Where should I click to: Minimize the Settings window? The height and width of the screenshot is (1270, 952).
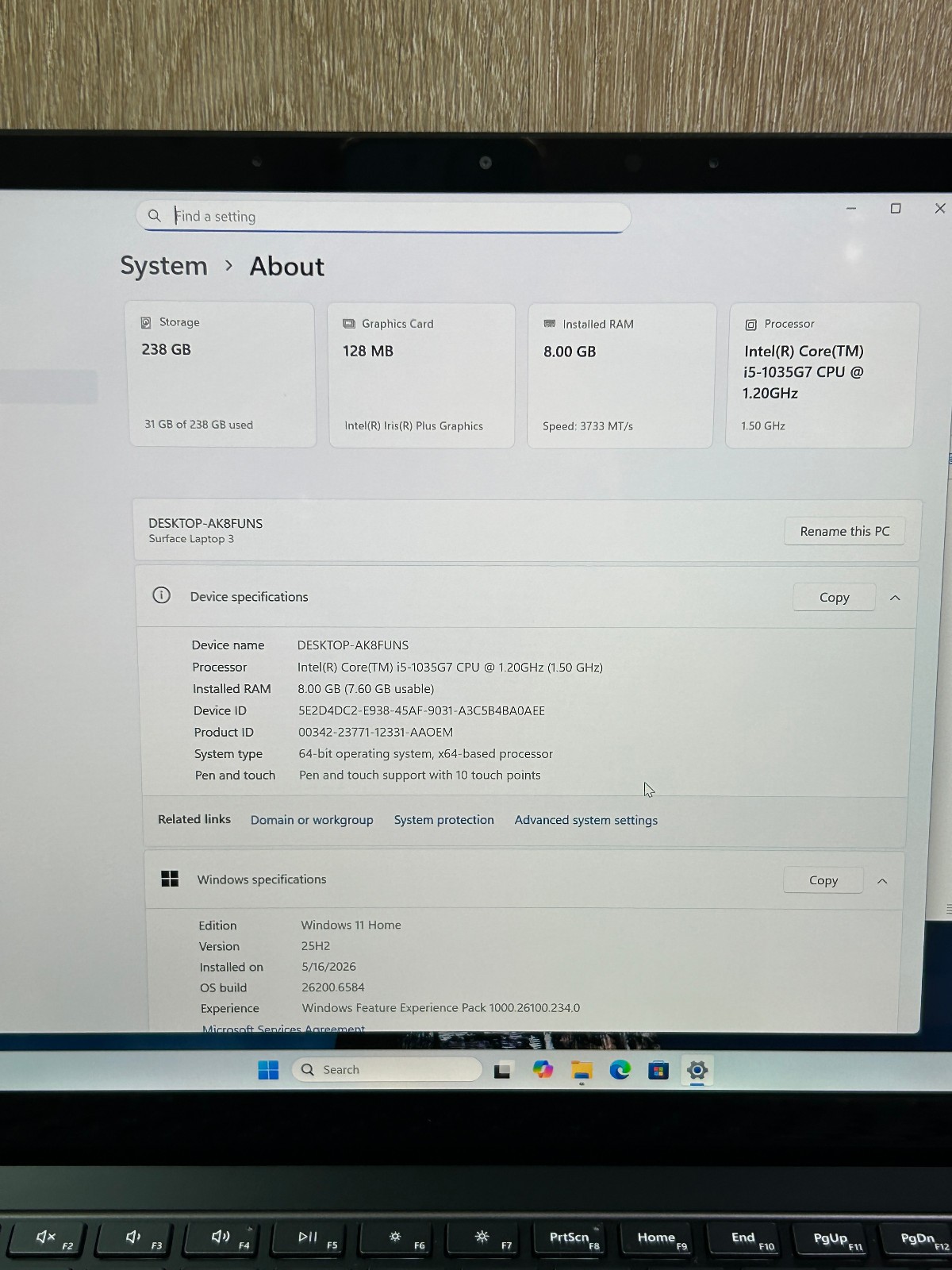pos(851,208)
